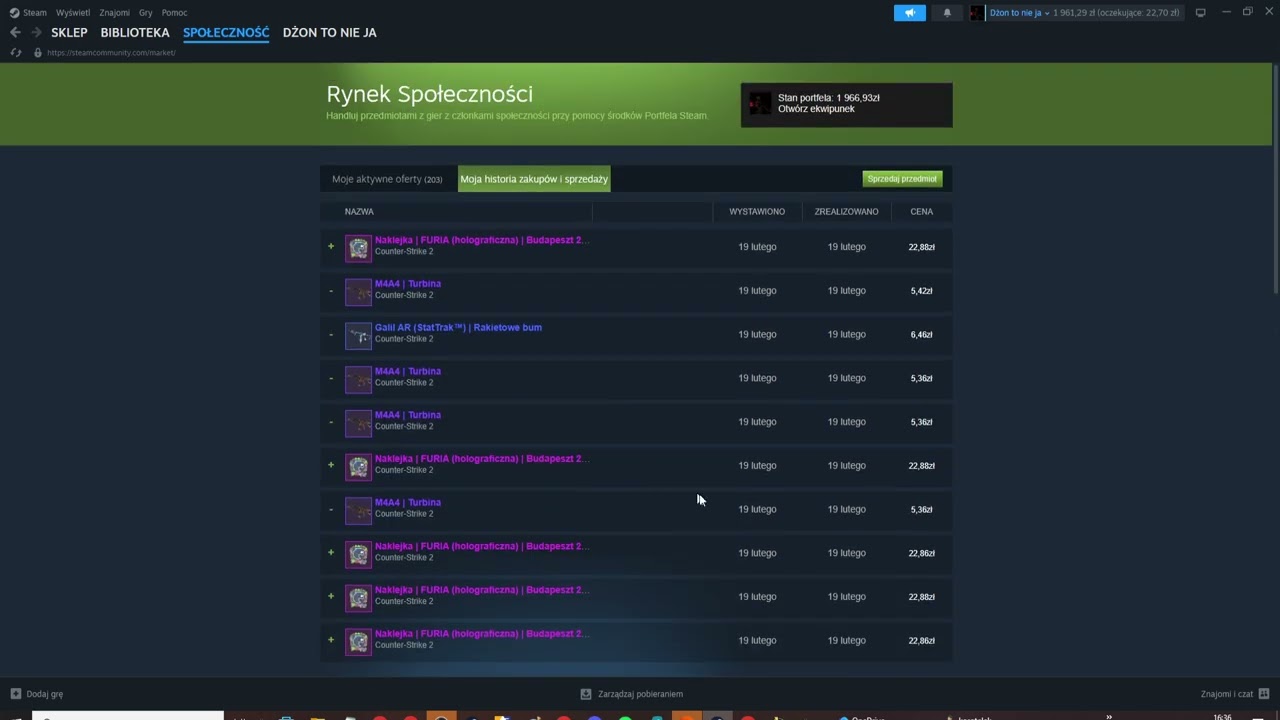Switch to the Moje aktywne oferty (203) tab
1280x720 pixels.
point(387,179)
